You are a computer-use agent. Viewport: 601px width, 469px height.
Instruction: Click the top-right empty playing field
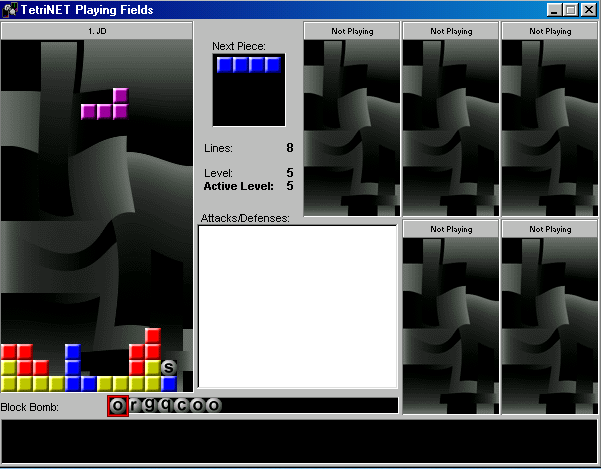click(550, 128)
